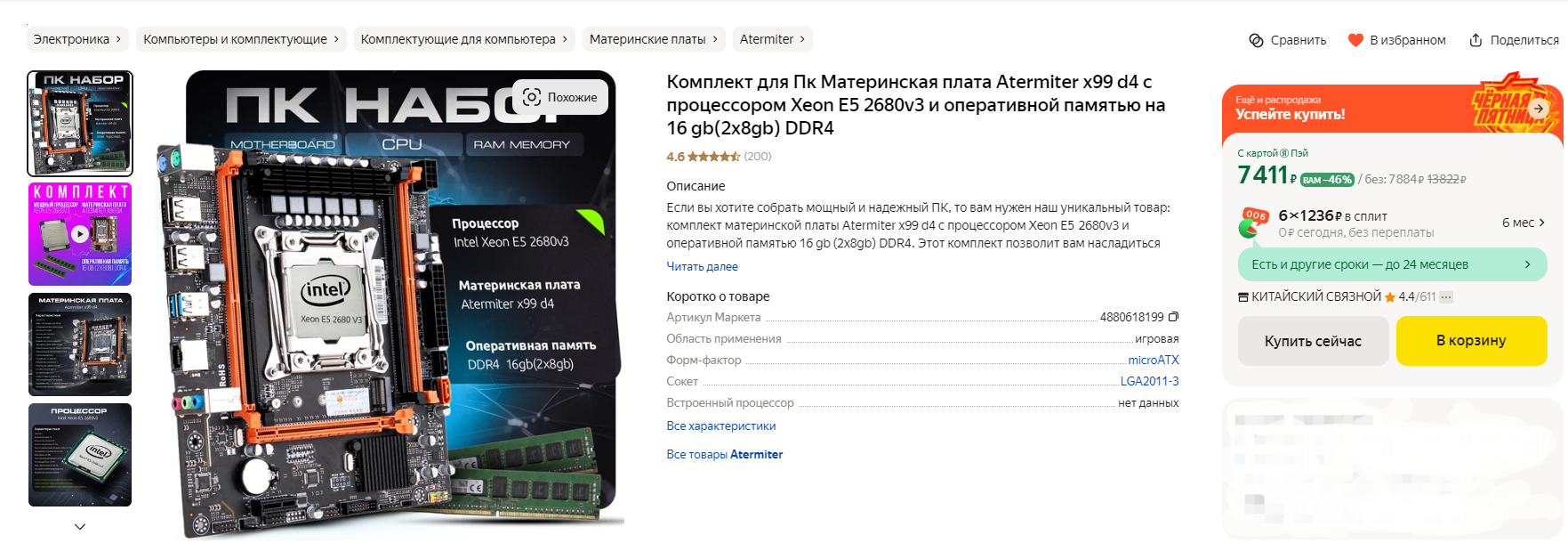Select the Материнская плата thumbnail
Screen dimensions: 1568x543
pos(80,344)
